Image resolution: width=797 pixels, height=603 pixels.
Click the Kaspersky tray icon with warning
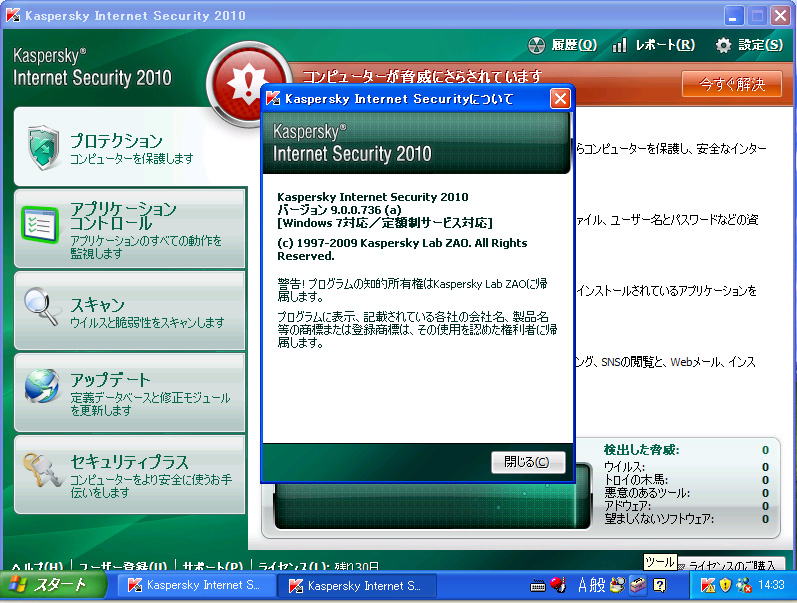[x=707, y=585]
